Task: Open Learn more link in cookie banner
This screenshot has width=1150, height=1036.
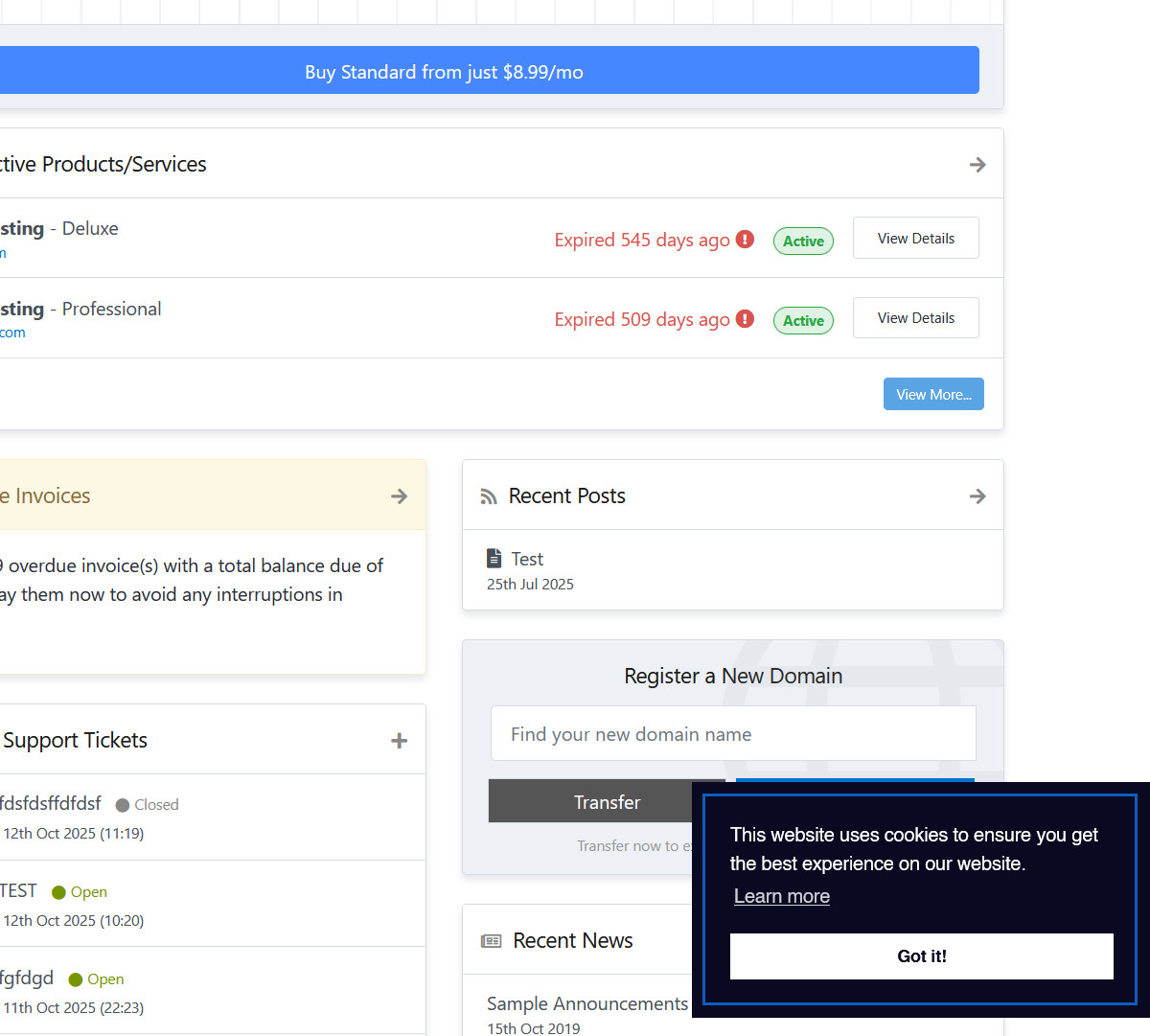Action: coord(782,897)
